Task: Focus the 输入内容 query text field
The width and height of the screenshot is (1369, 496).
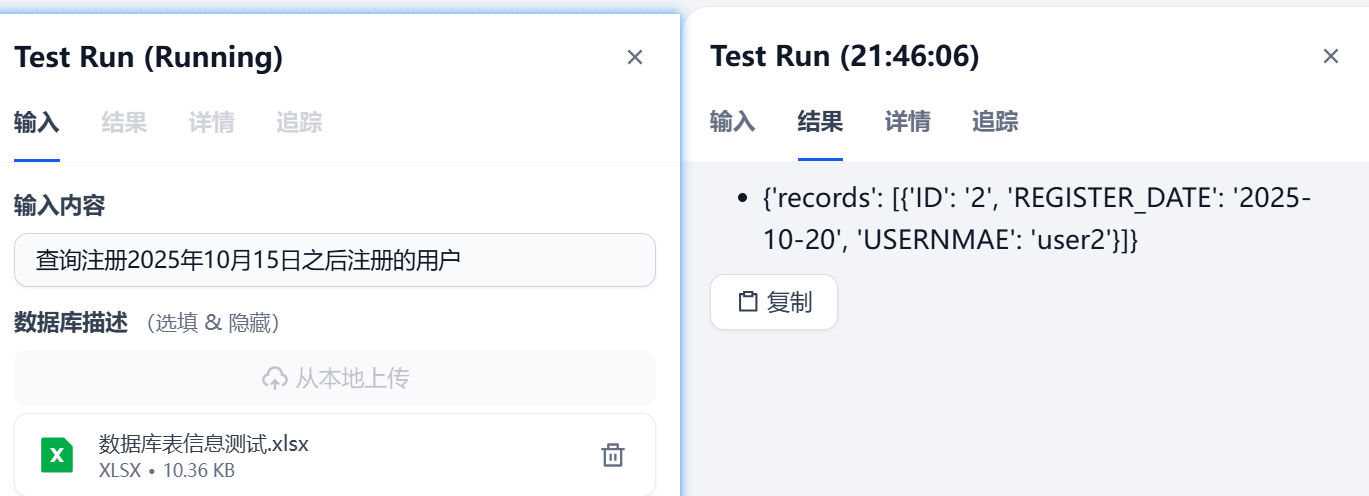Action: click(x=335, y=260)
